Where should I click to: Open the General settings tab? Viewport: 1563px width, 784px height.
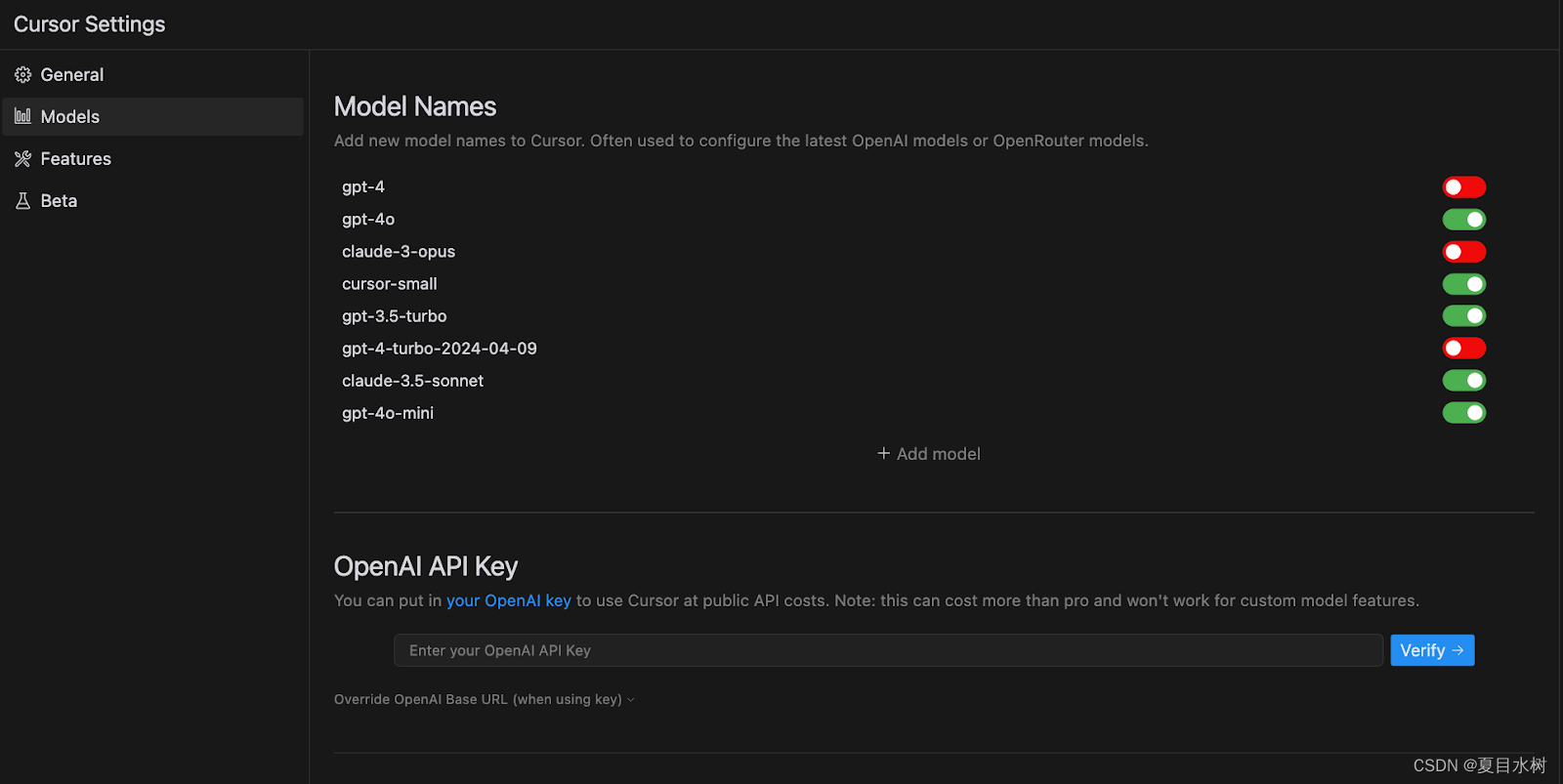pos(153,75)
